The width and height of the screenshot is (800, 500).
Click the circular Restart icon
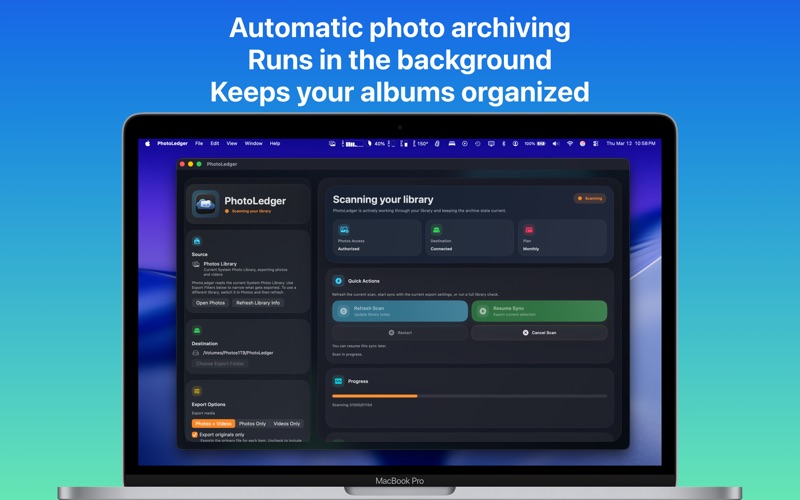[x=391, y=333]
